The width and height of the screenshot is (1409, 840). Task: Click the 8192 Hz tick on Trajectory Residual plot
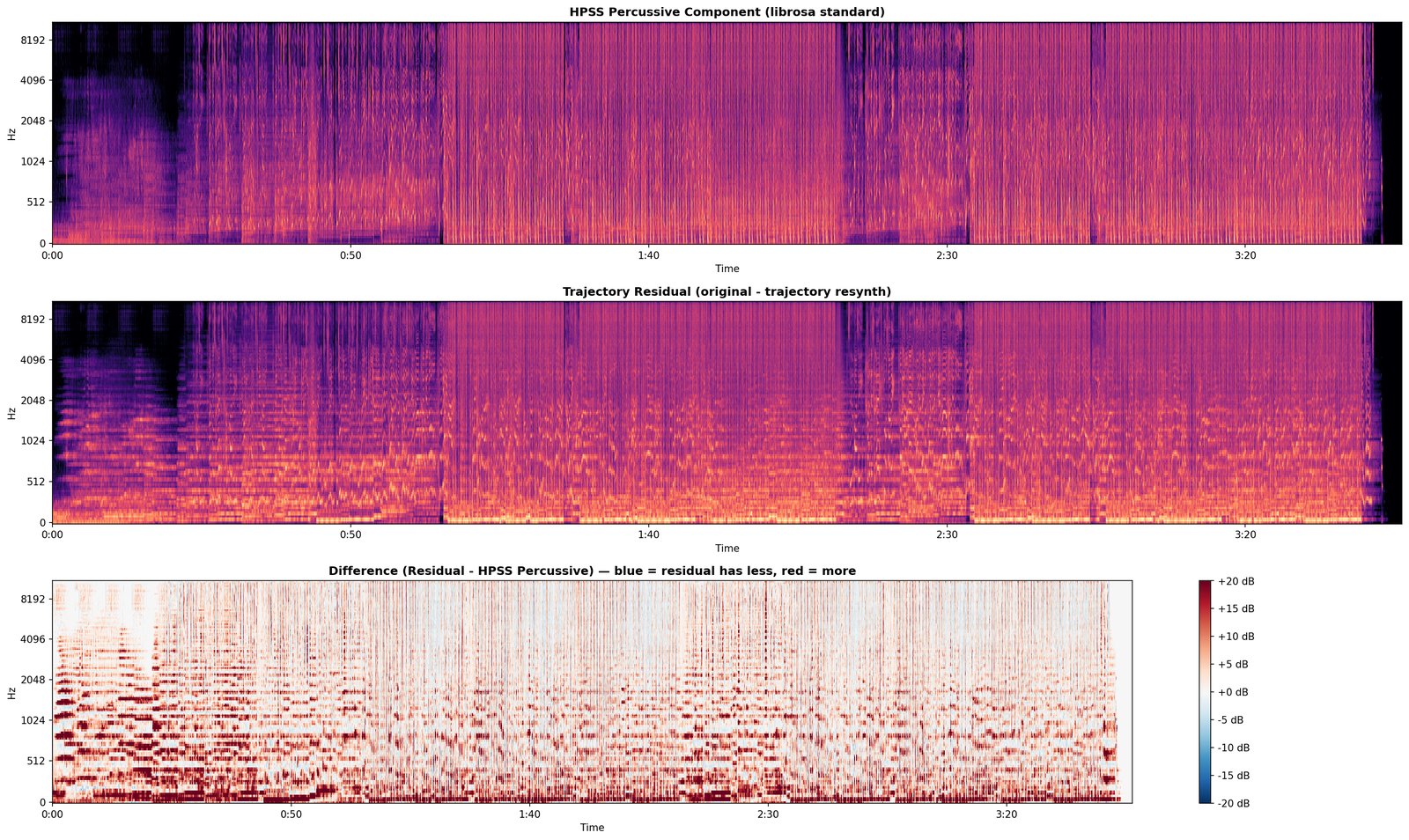tap(32, 319)
